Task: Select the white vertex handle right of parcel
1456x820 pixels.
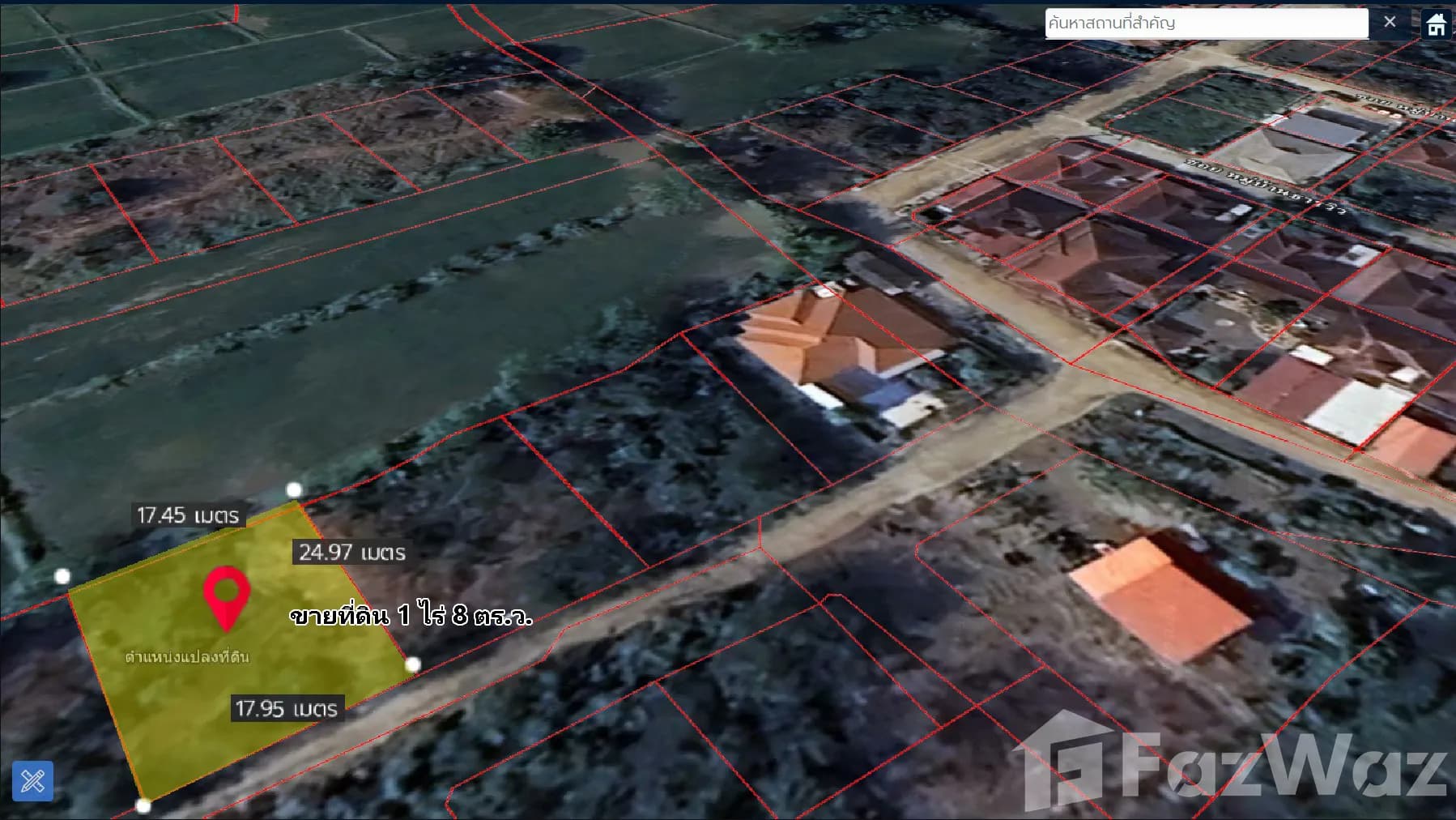Action: pos(412,664)
